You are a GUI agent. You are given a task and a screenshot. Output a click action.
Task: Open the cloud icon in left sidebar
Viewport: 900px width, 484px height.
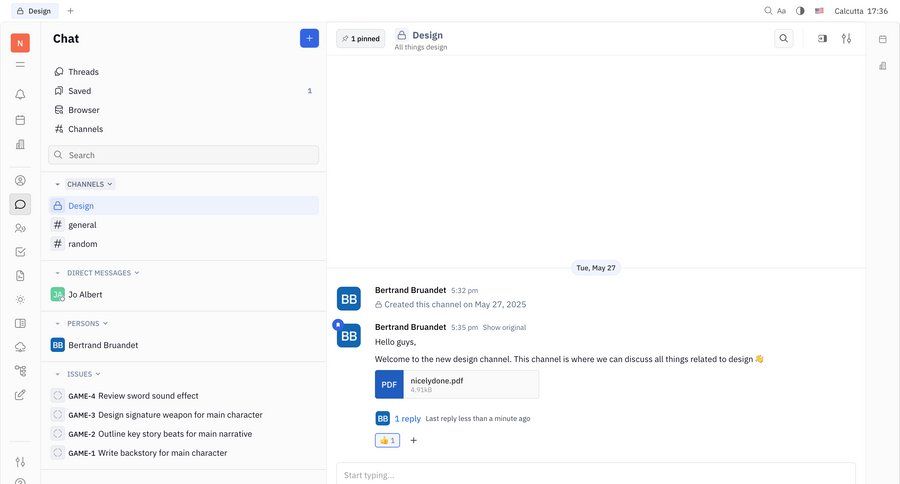coord(20,346)
